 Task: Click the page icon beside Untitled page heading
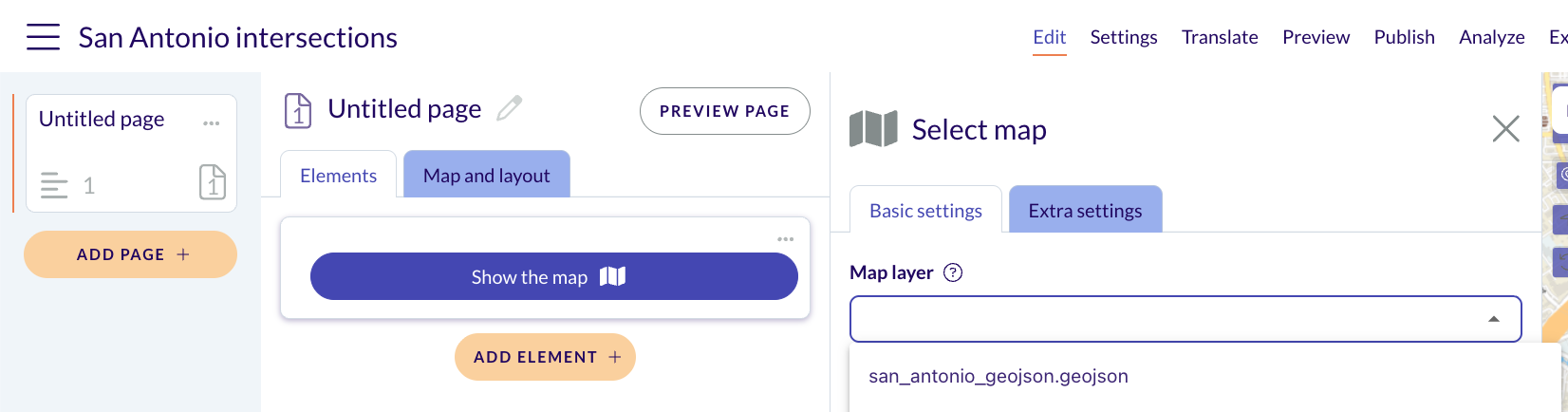298,110
